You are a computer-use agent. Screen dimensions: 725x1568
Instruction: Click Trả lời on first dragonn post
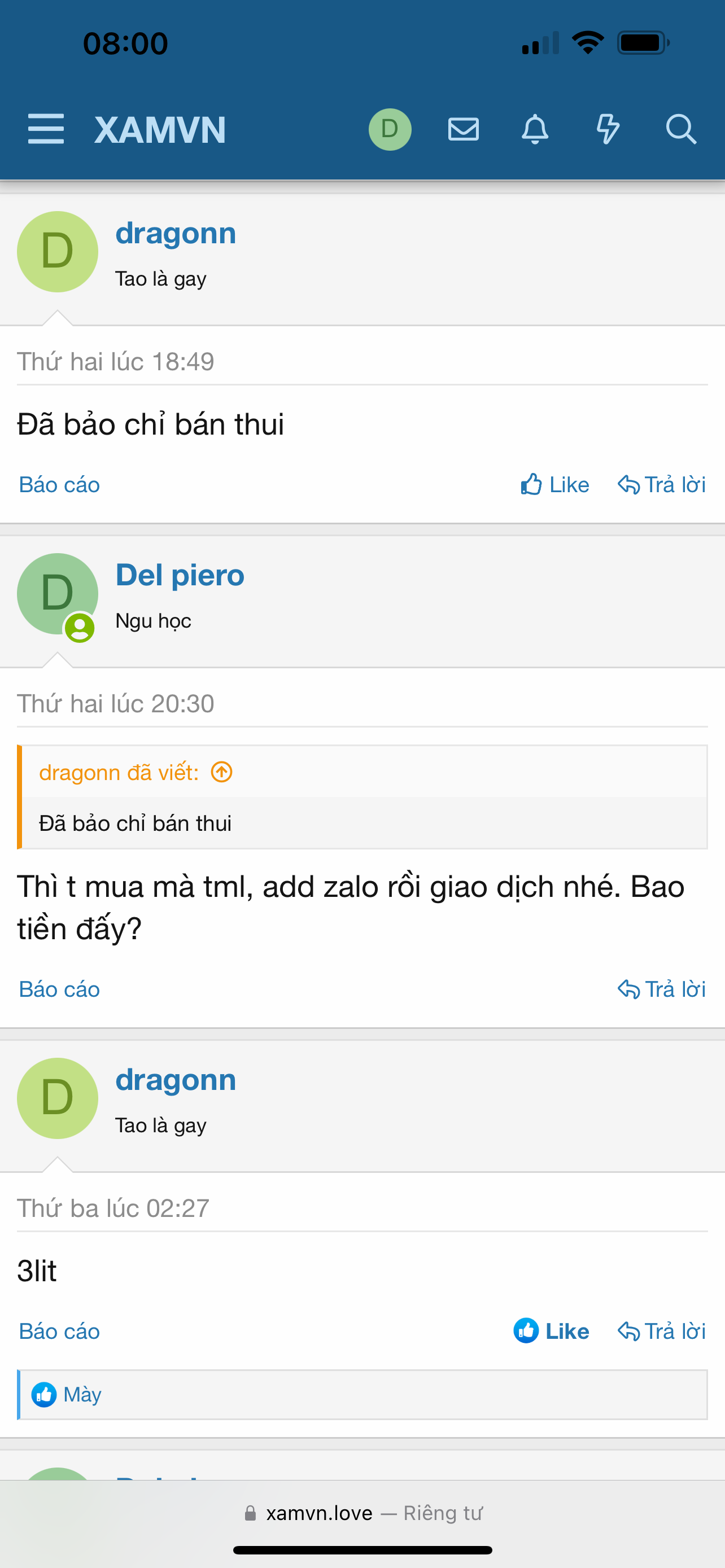coord(662,485)
